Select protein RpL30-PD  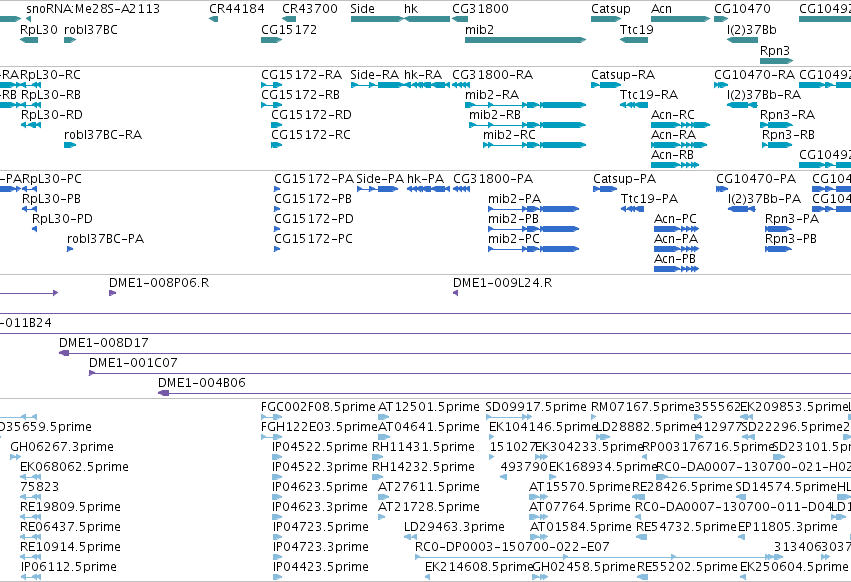coord(62,219)
